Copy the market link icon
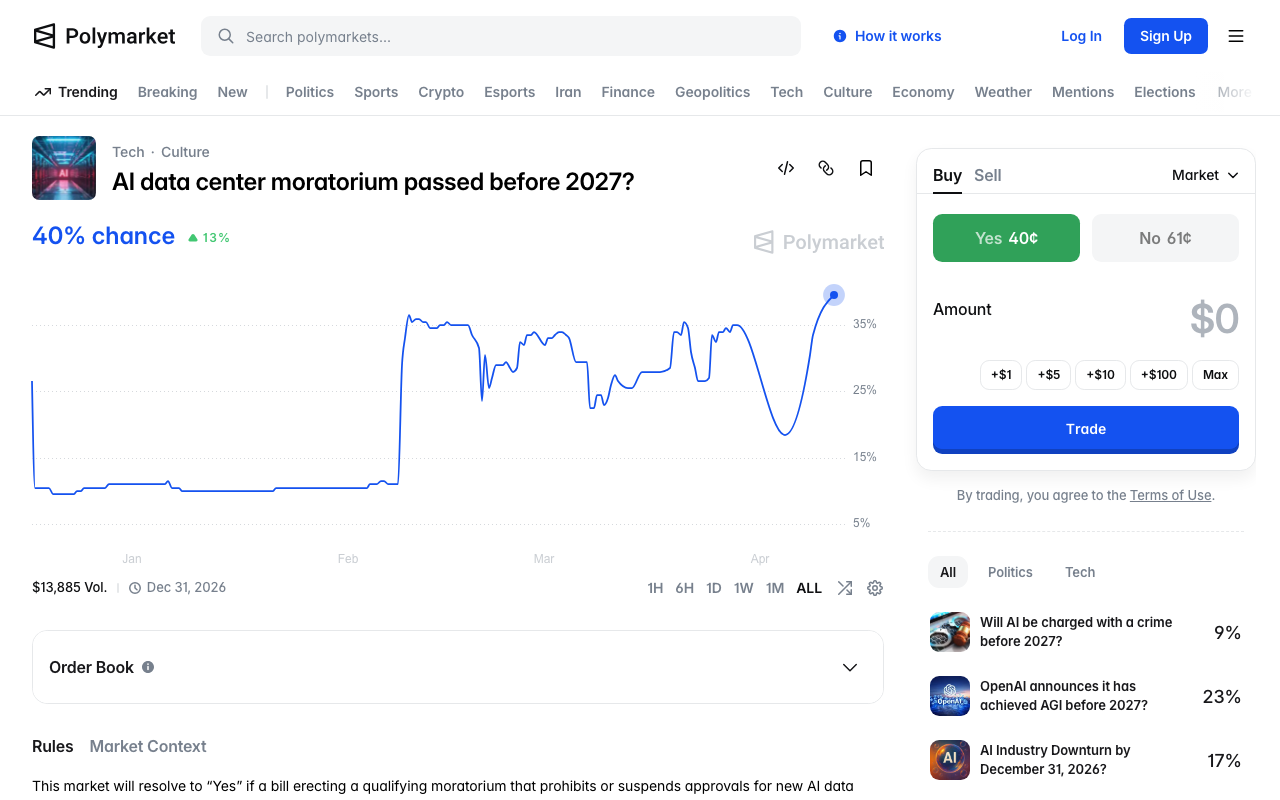Viewport: 1280px width, 800px height. pyautogui.click(x=826, y=168)
